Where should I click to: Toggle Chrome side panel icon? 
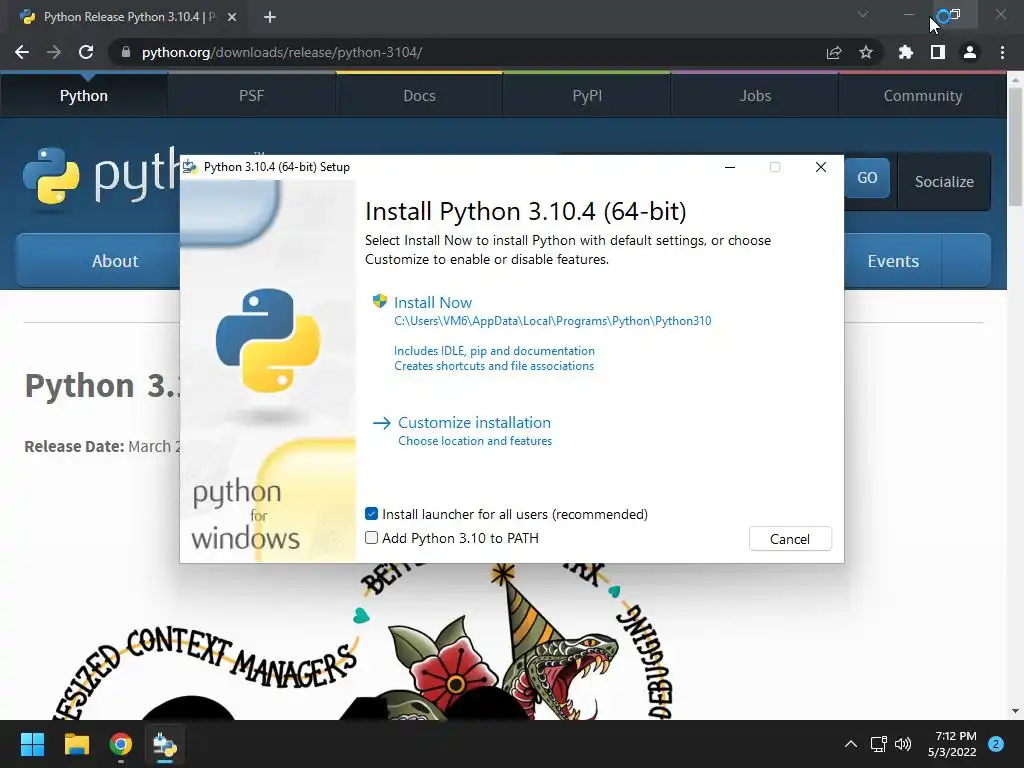(938, 52)
